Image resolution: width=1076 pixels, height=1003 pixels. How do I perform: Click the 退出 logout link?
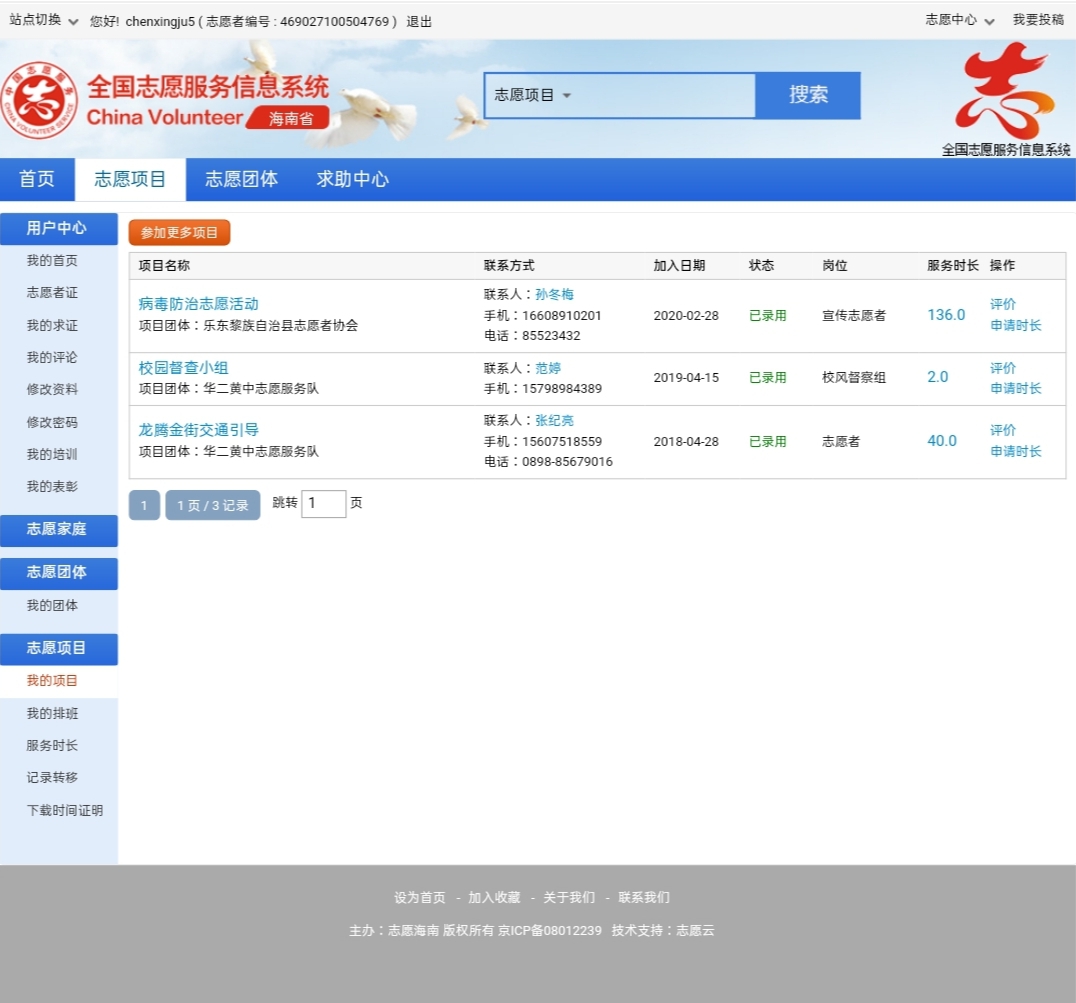coord(419,21)
